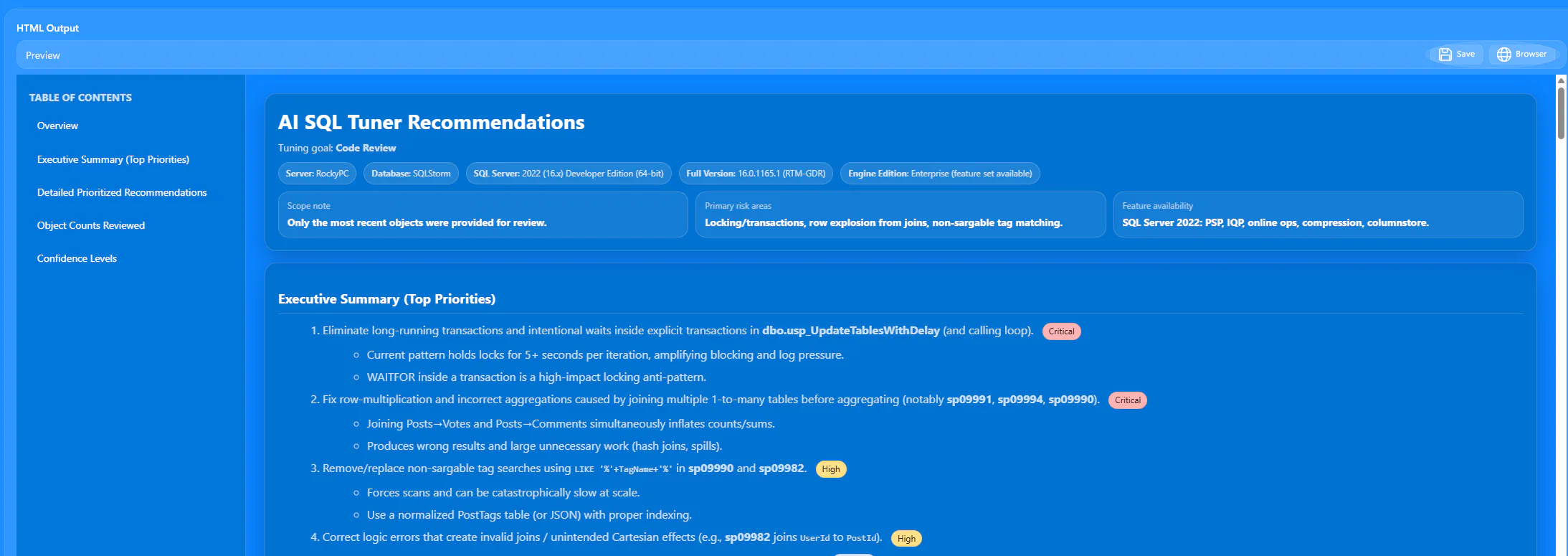Select the Server: RockyPC pill

tap(317, 174)
